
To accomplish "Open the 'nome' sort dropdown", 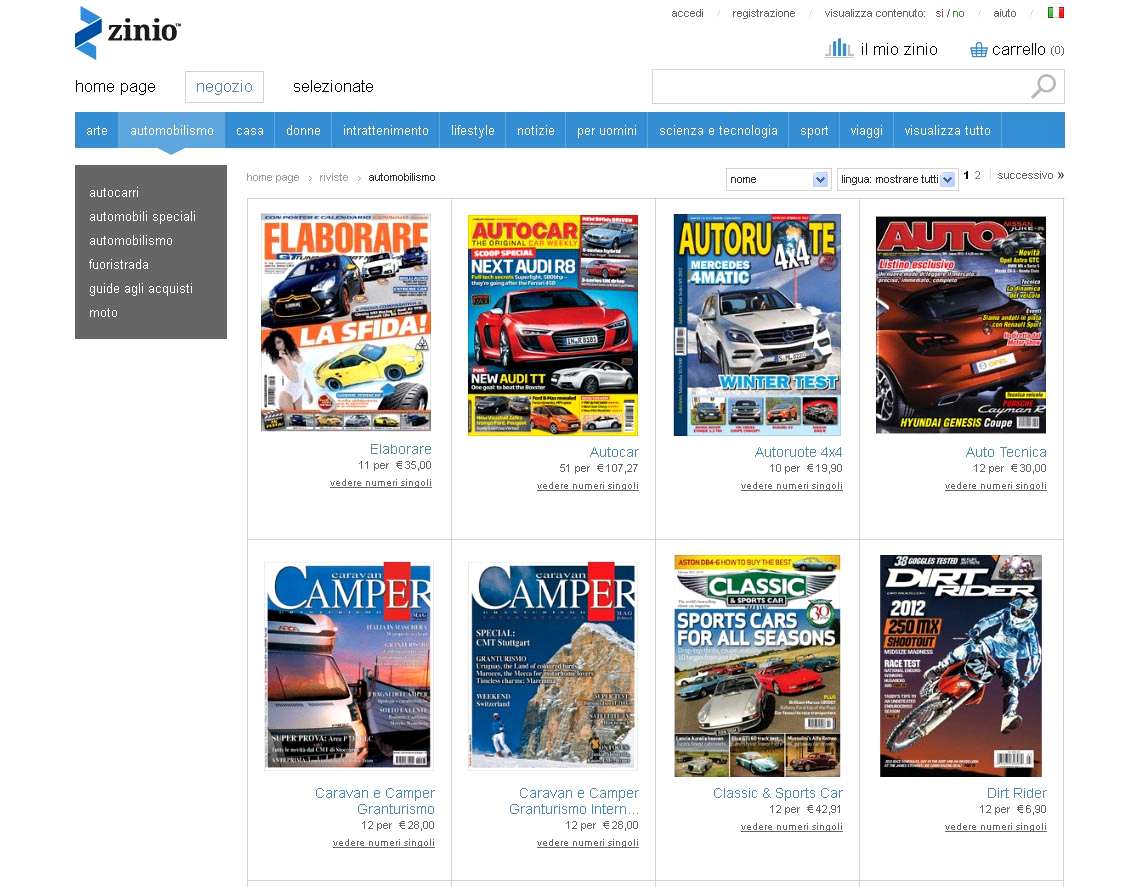I will [778, 179].
